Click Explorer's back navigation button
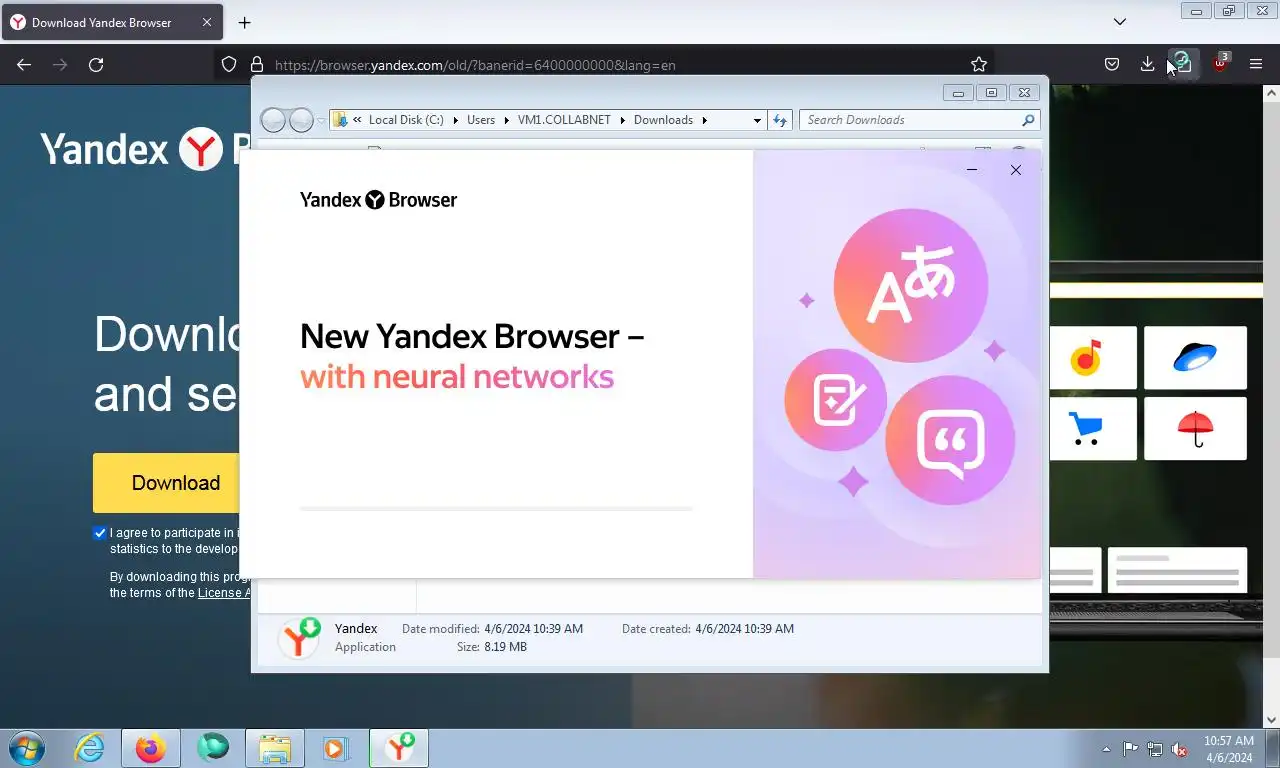Screen dimensions: 1280x768 click(x=273, y=120)
